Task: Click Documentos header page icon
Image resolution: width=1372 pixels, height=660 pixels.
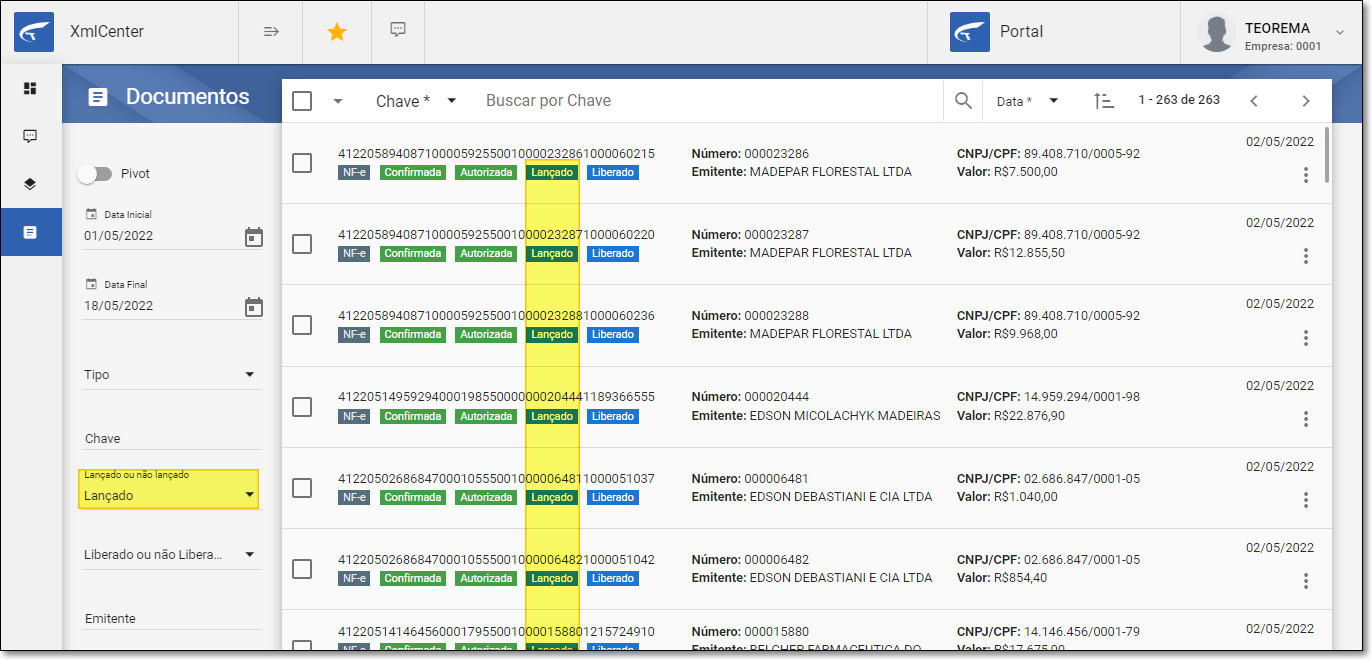Action: [x=98, y=97]
